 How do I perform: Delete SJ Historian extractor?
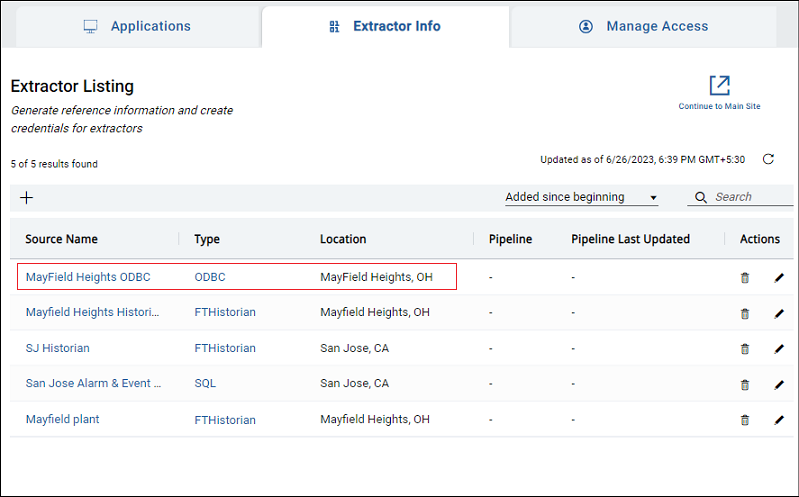pos(744,349)
